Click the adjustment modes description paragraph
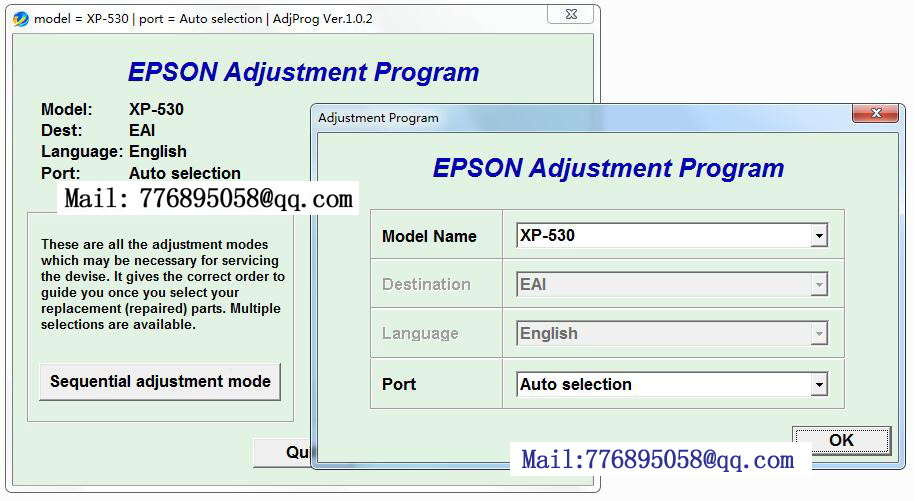The height and width of the screenshot is (501, 914). (163, 285)
